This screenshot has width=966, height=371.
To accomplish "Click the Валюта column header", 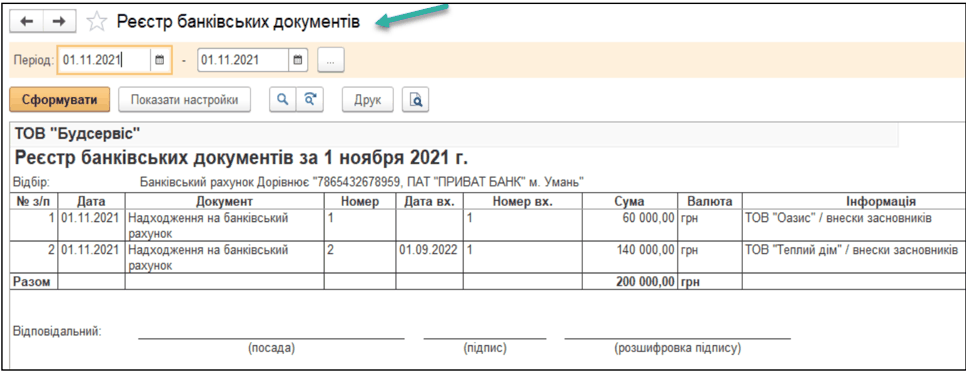I will click(710, 202).
